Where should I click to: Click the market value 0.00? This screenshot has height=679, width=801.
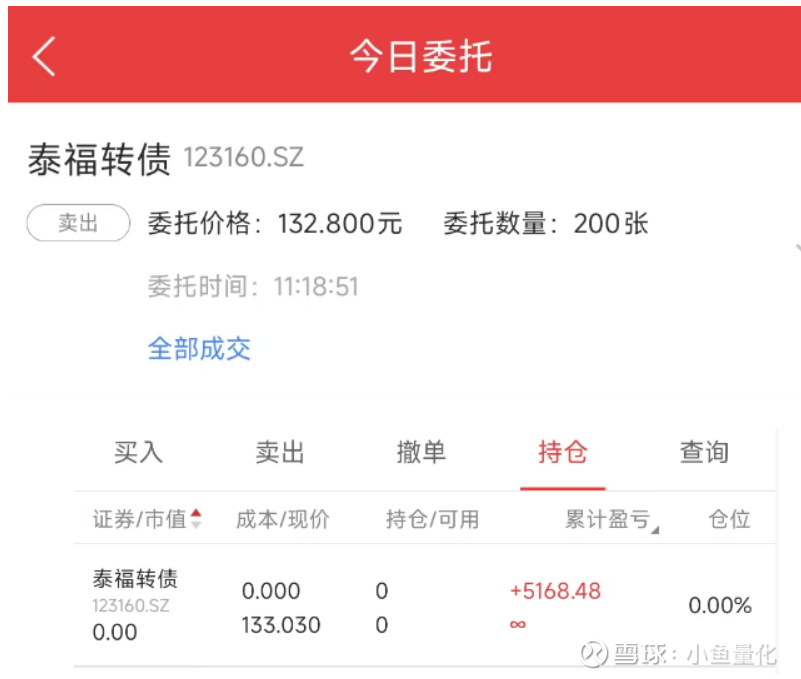[114, 633]
